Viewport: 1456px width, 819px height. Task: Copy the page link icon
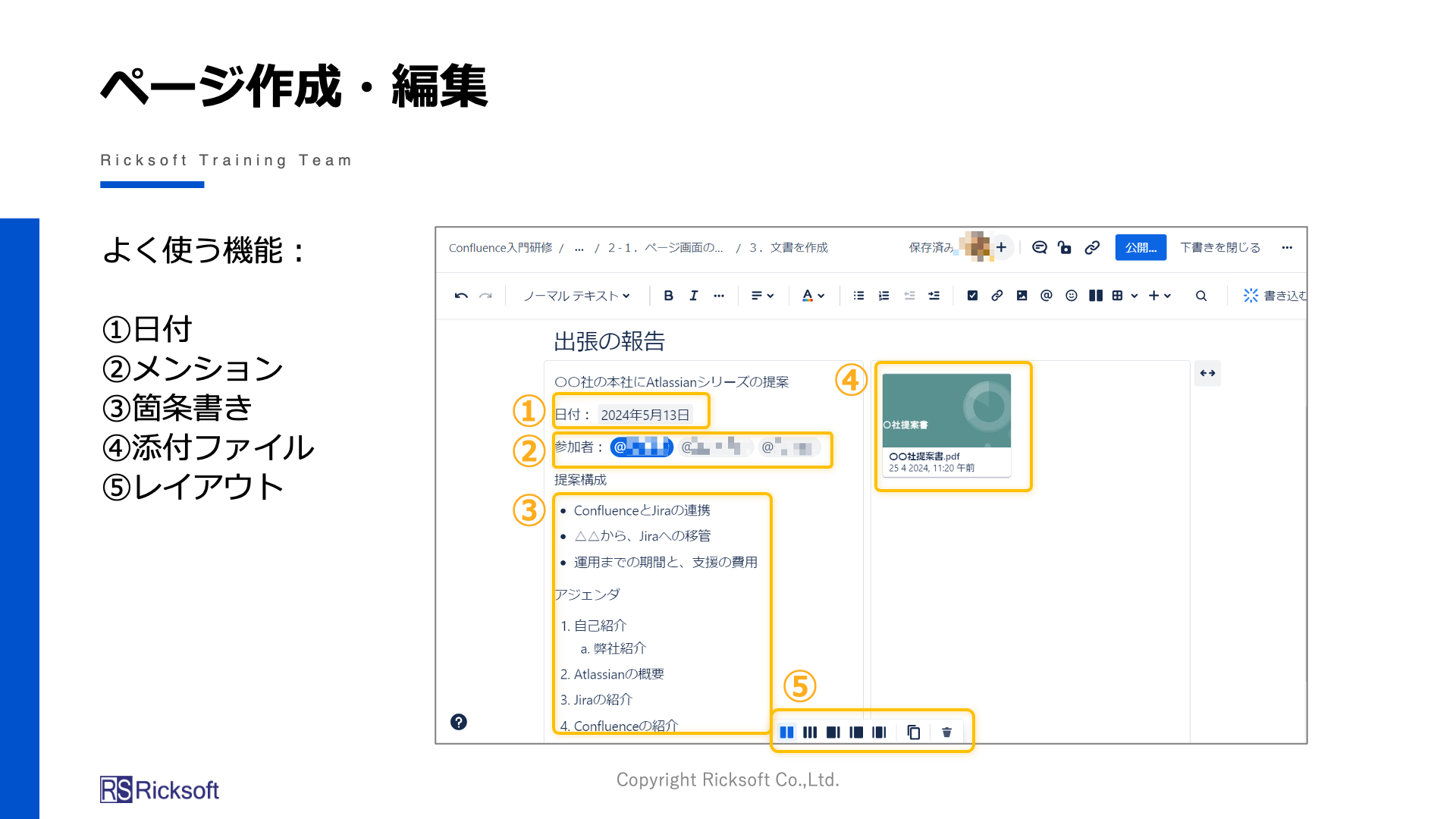click(x=1092, y=247)
